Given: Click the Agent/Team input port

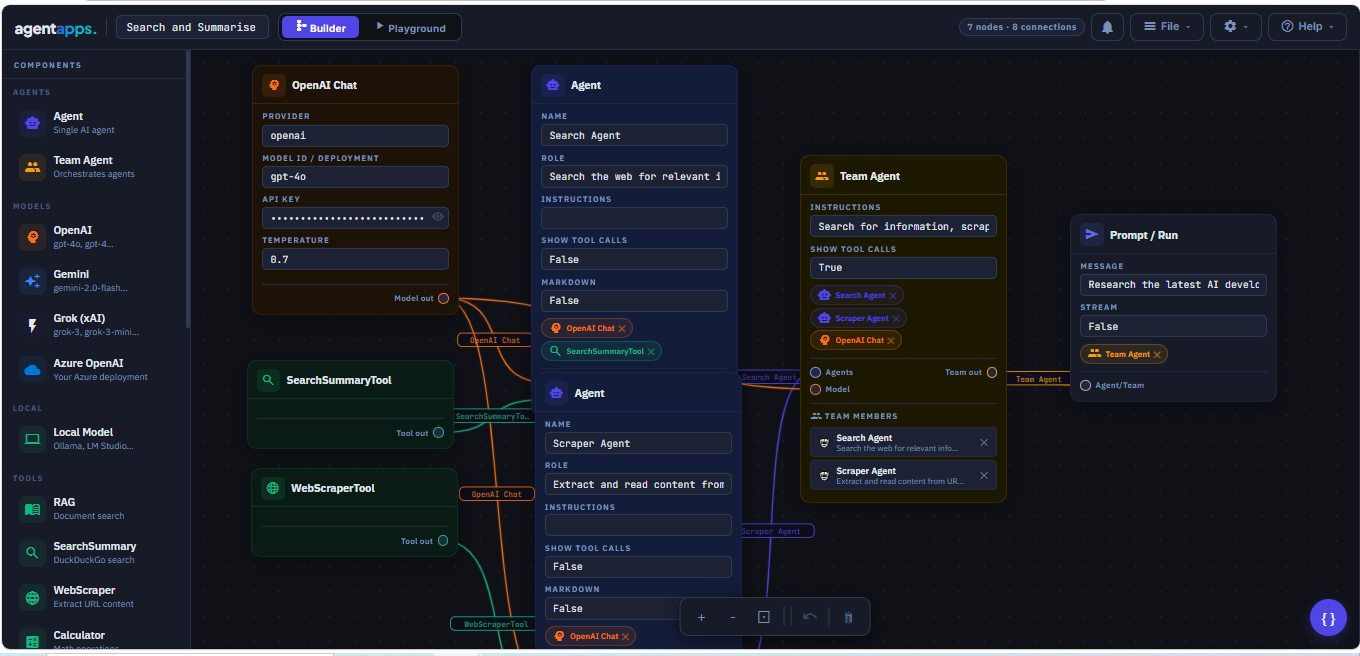Looking at the screenshot, I should pos(1086,385).
